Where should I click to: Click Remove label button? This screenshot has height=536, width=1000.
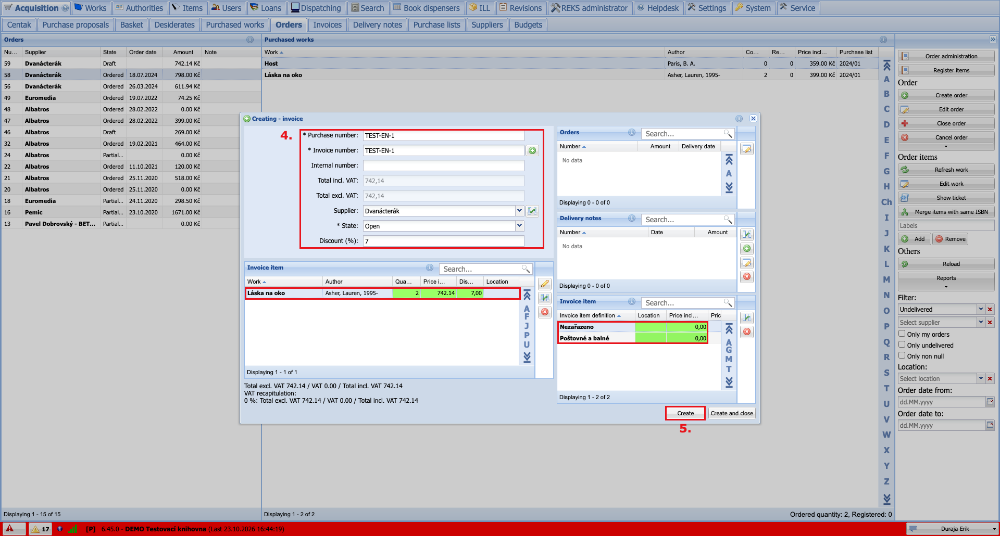[950, 239]
